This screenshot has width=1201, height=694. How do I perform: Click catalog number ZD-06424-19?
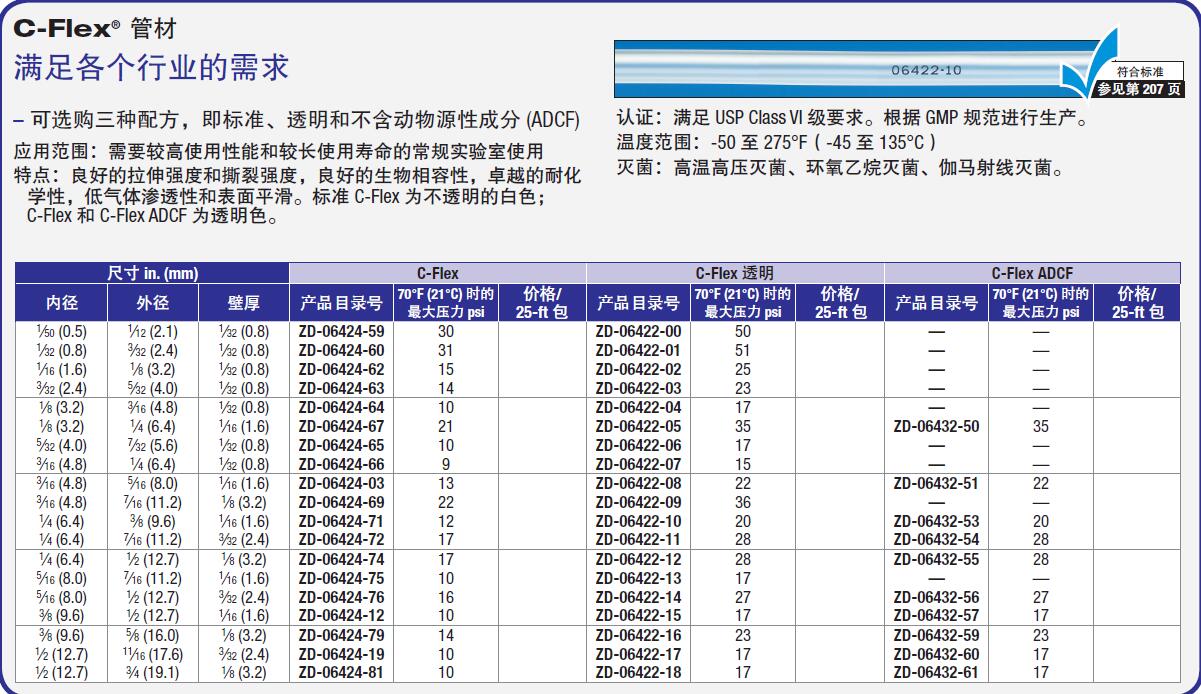click(341, 654)
